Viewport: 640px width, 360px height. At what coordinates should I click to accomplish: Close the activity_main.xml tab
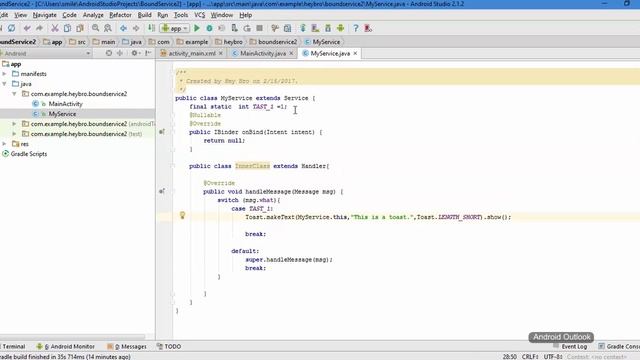pos(221,53)
